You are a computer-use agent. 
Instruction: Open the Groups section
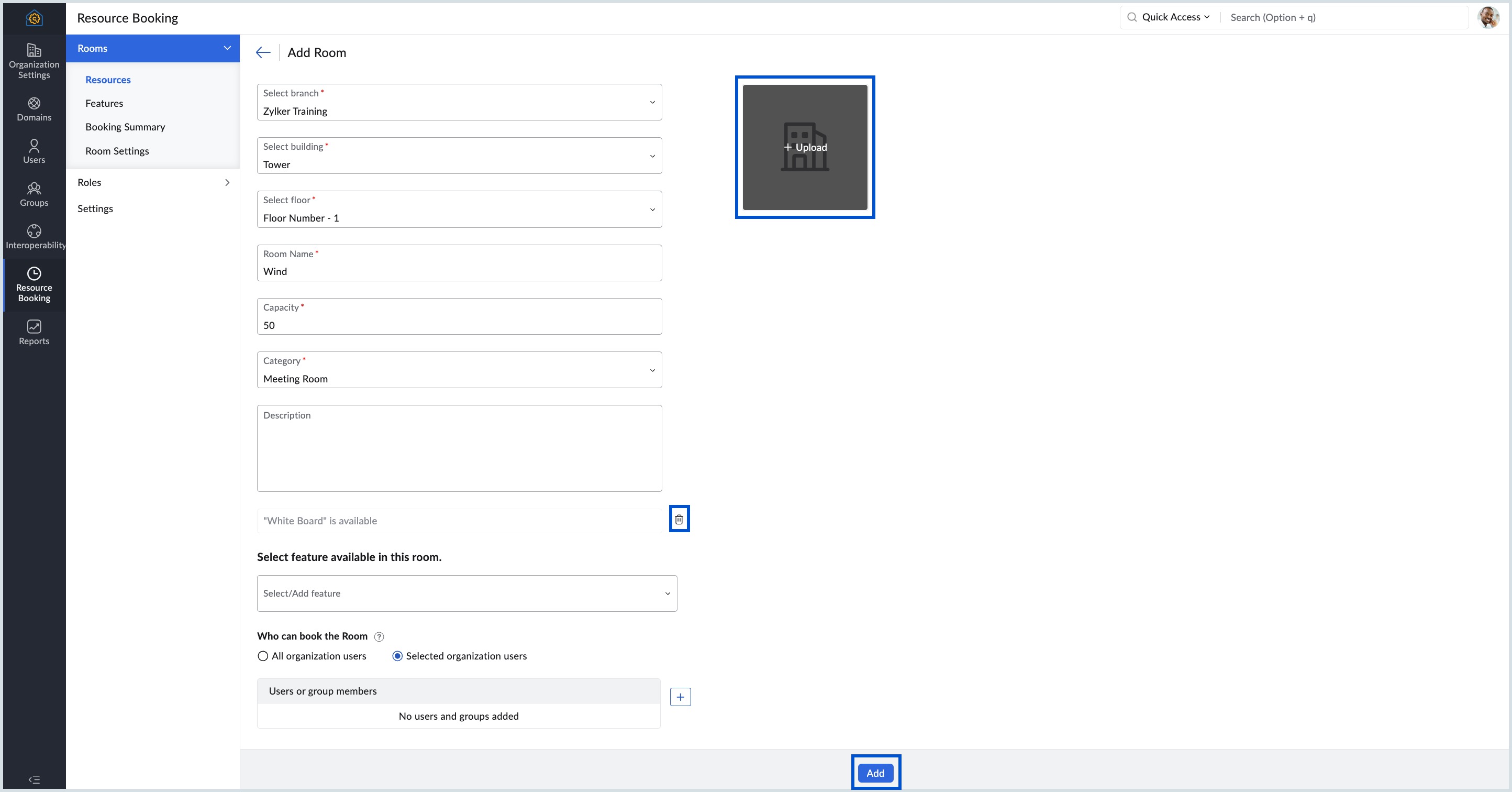point(34,194)
